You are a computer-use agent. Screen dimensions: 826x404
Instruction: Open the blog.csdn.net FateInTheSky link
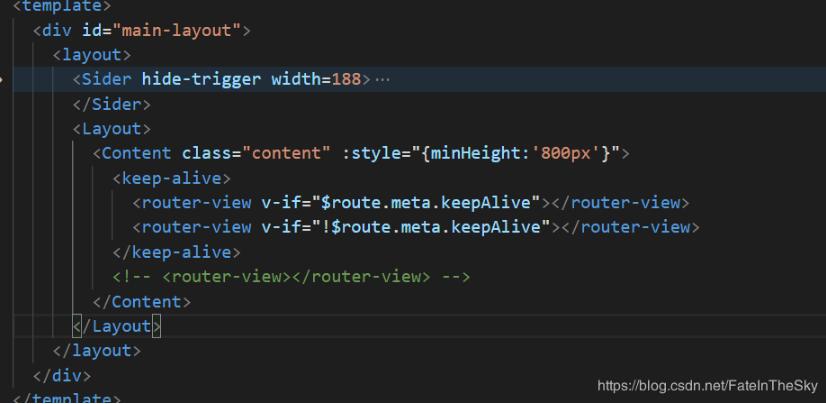[x=707, y=385]
